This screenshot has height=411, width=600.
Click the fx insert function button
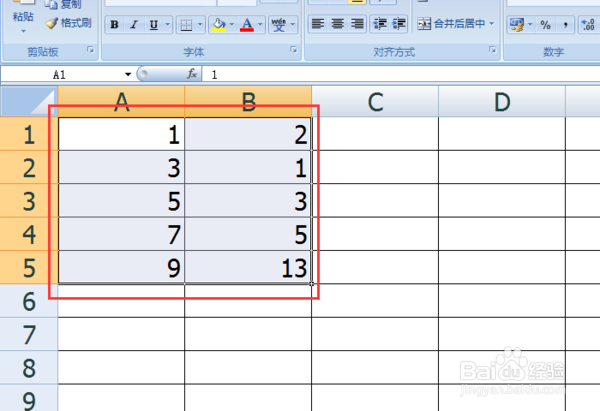tap(192, 74)
